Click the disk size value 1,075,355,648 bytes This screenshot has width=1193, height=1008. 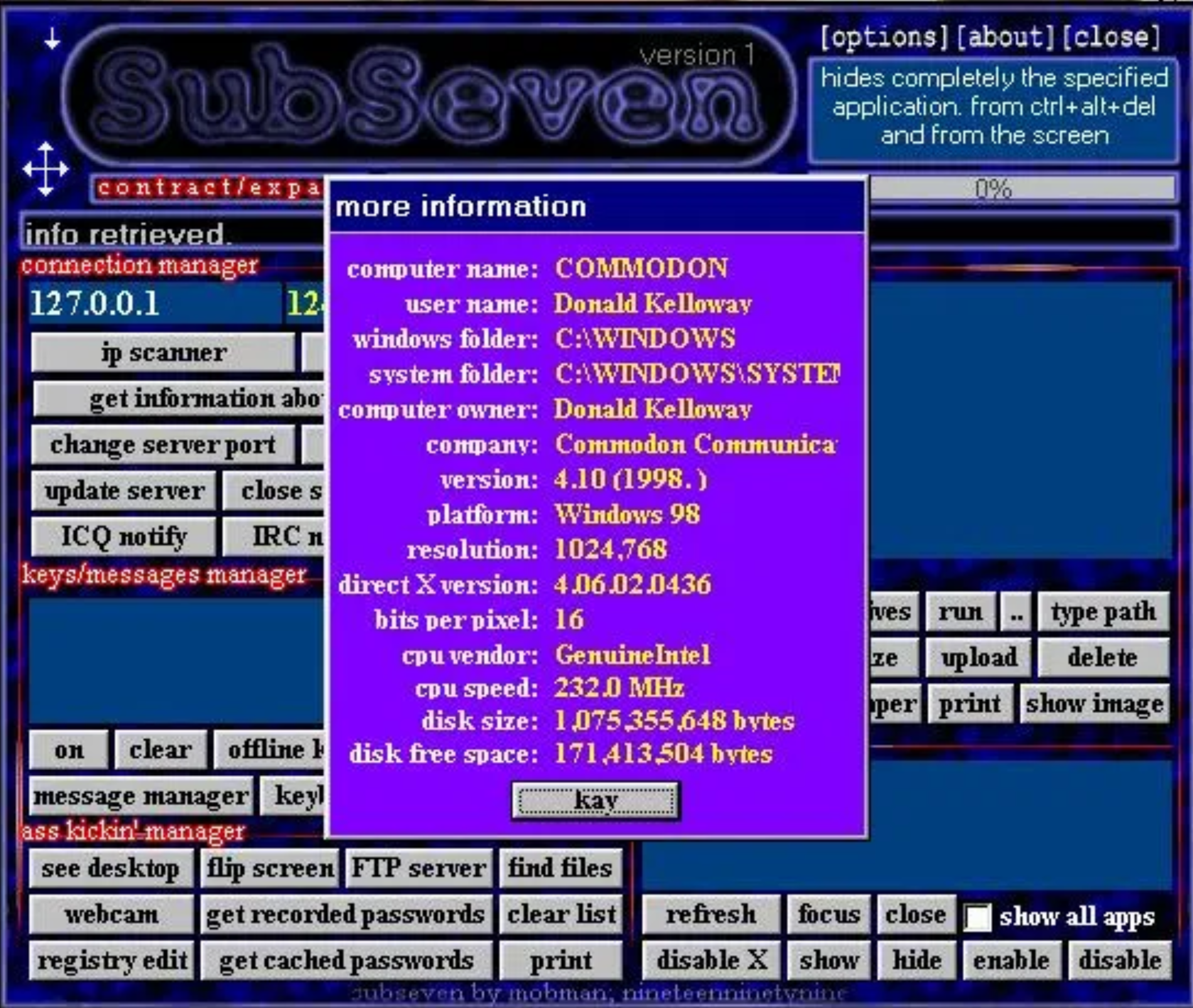point(674,721)
